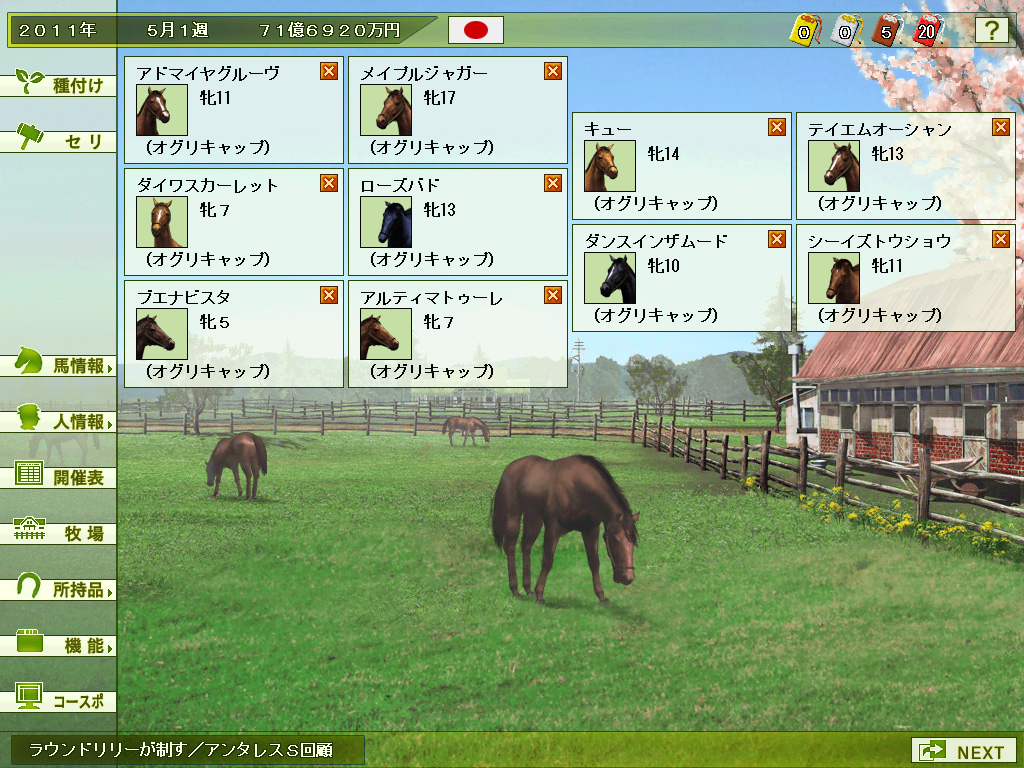
Task: Open the コースポ newspaper menu
Action: pyautogui.click(x=58, y=701)
